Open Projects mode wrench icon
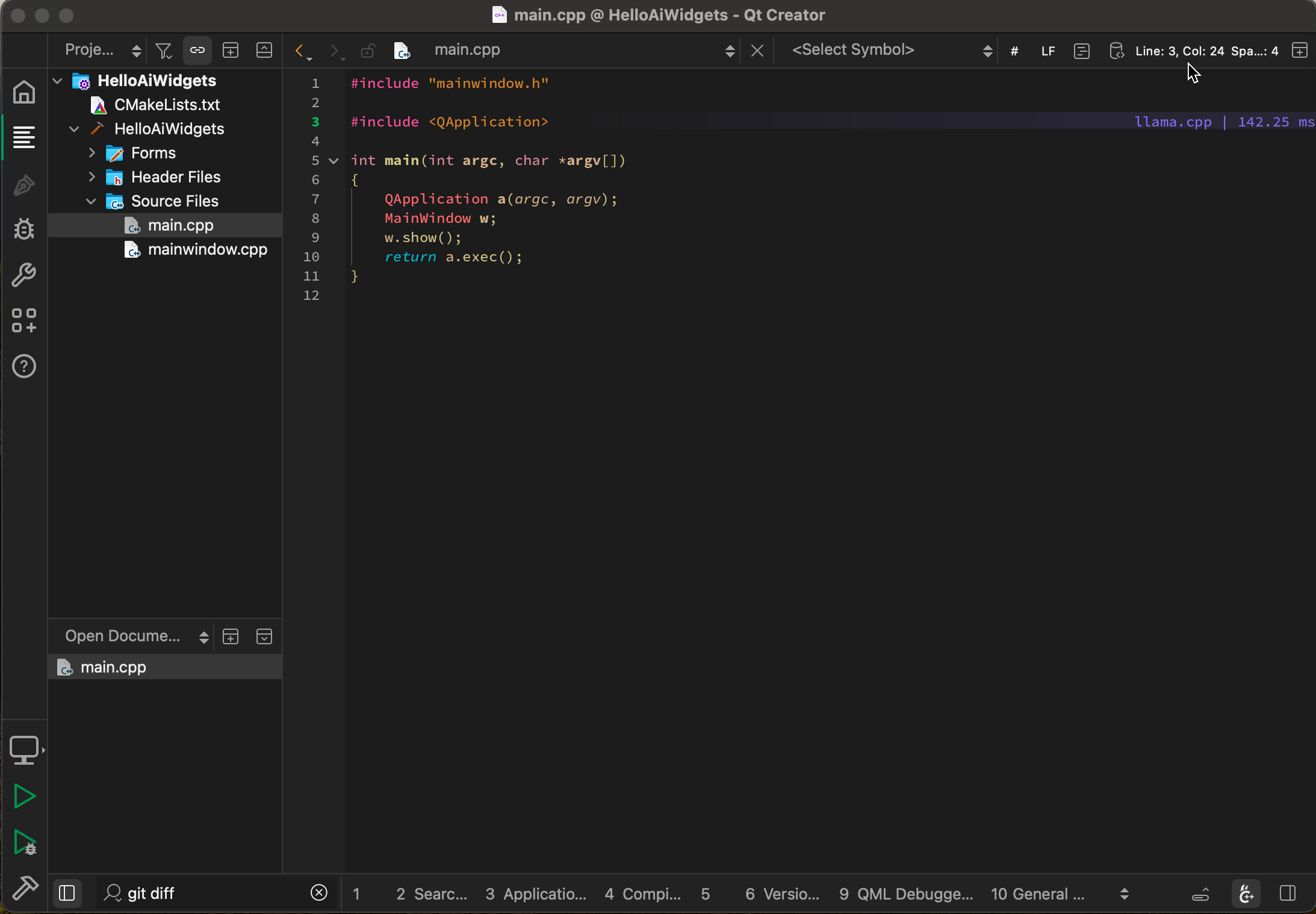The width and height of the screenshot is (1316, 914). 24,275
